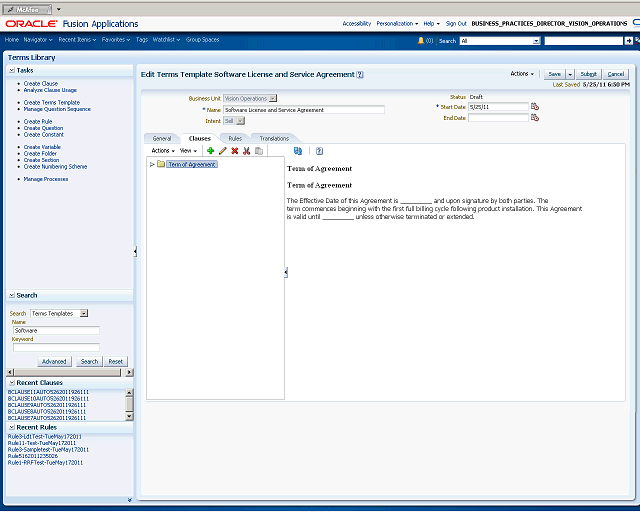Click the help icon in clauses toolbar
The image size is (640, 512).
tap(320, 151)
